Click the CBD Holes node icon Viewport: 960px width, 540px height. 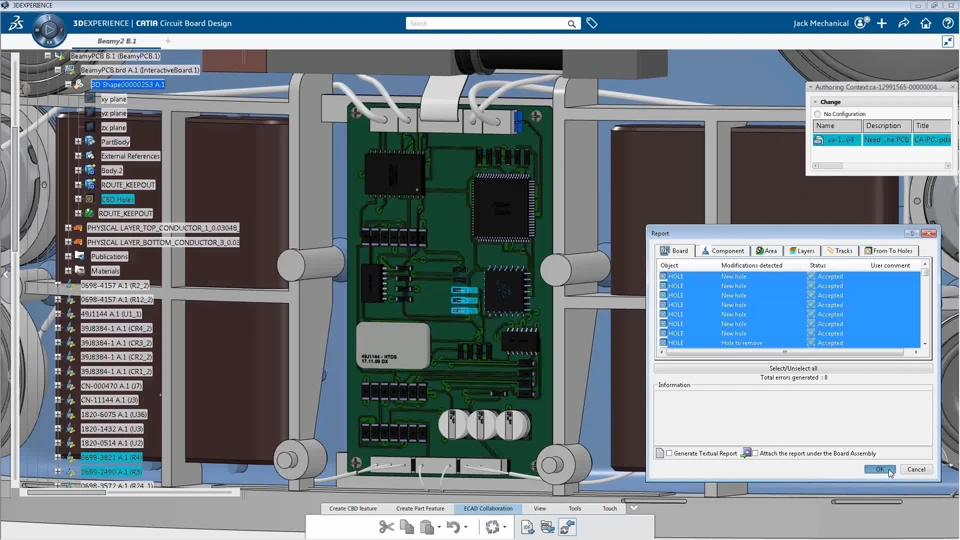pos(89,199)
